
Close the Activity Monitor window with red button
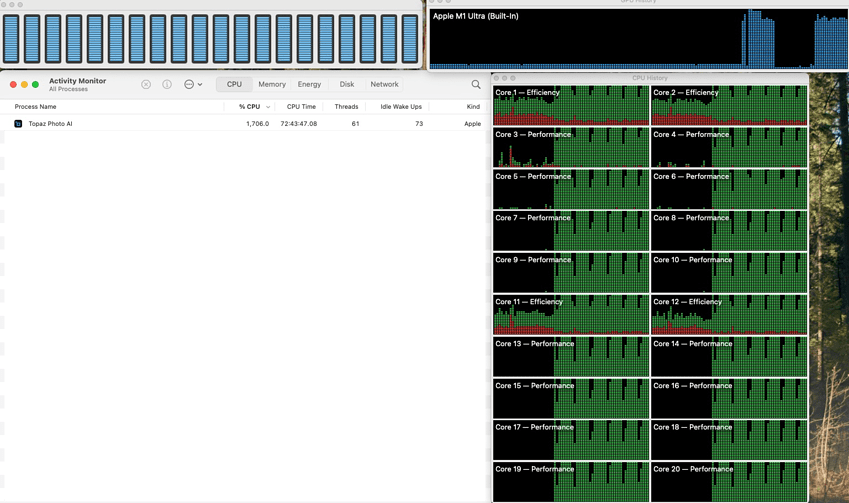point(14,84)
